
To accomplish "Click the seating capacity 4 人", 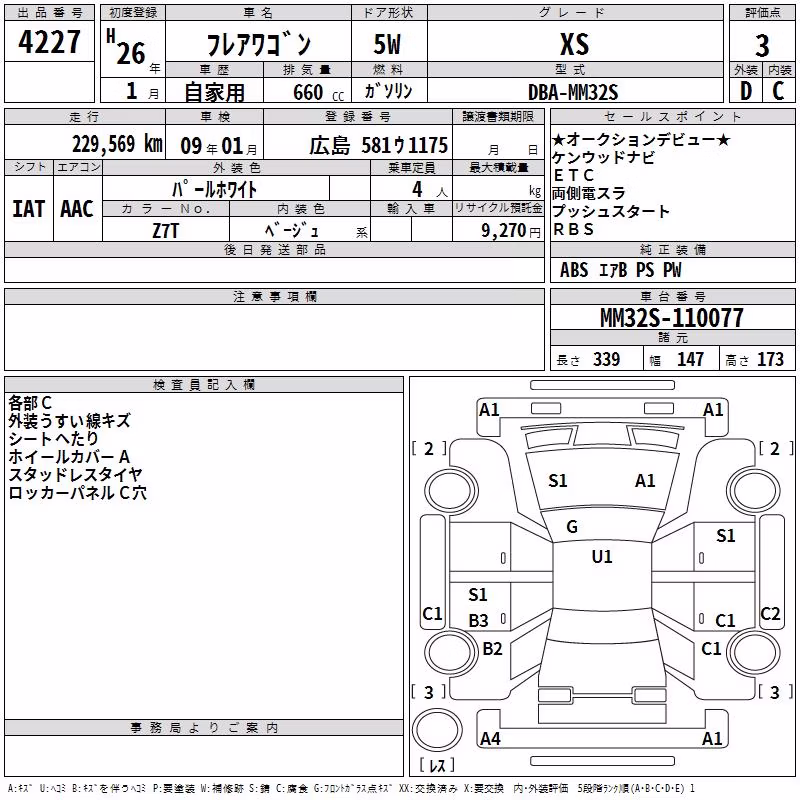I will [x=429, y=190].
